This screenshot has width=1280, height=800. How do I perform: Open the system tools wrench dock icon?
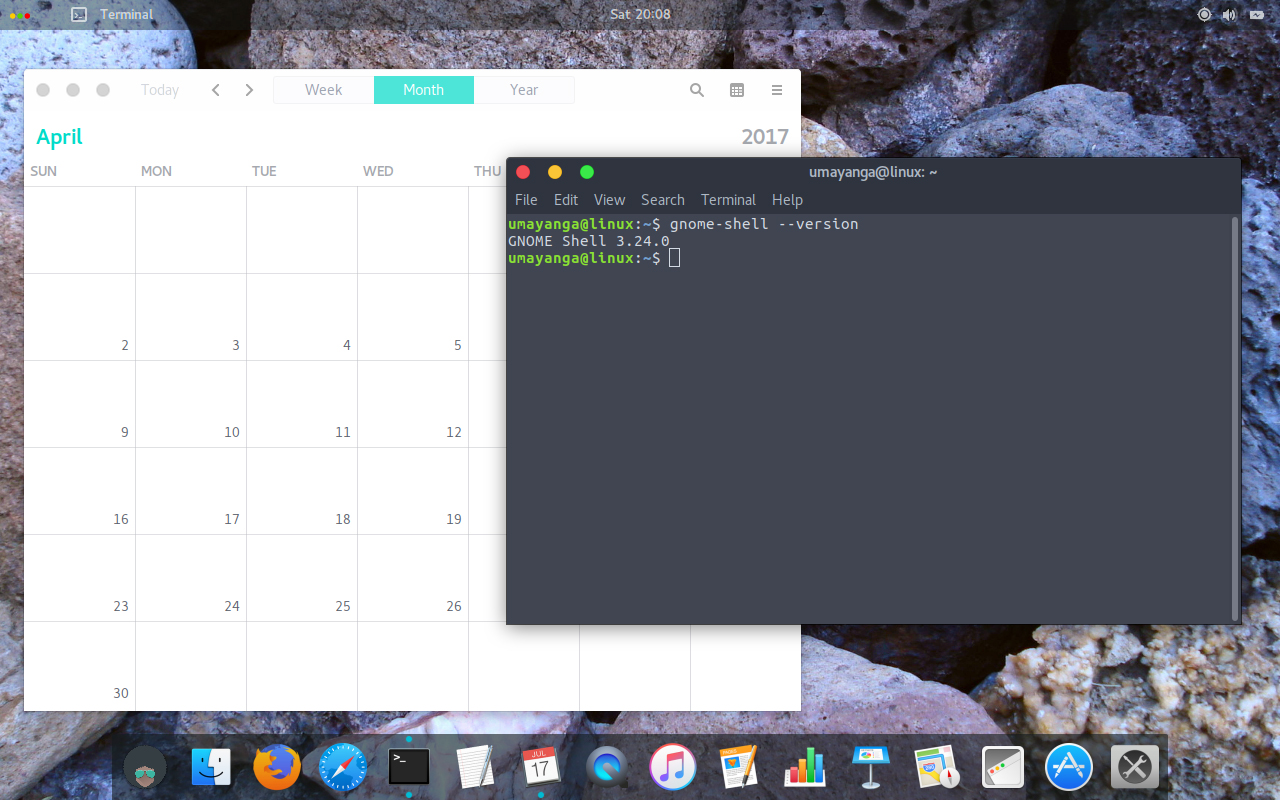[x=1134, y=768]
